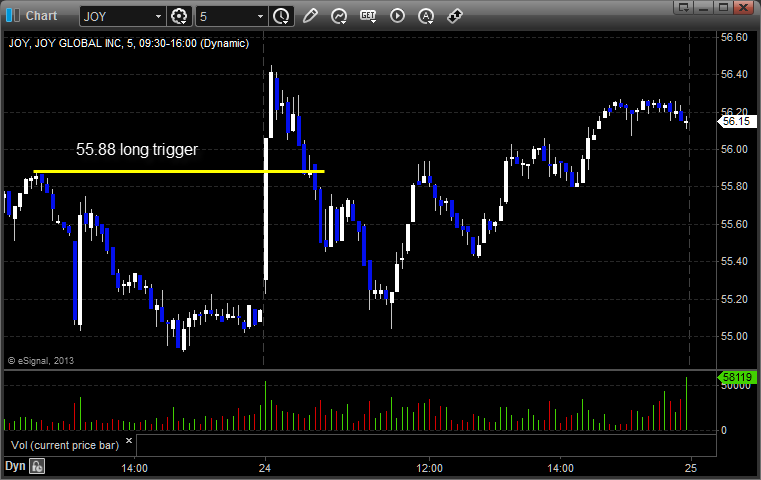Click the up-down arrows trade icon
Image resolution: width=761 pixels, height=480 pixels.
[x=455, y=16]
